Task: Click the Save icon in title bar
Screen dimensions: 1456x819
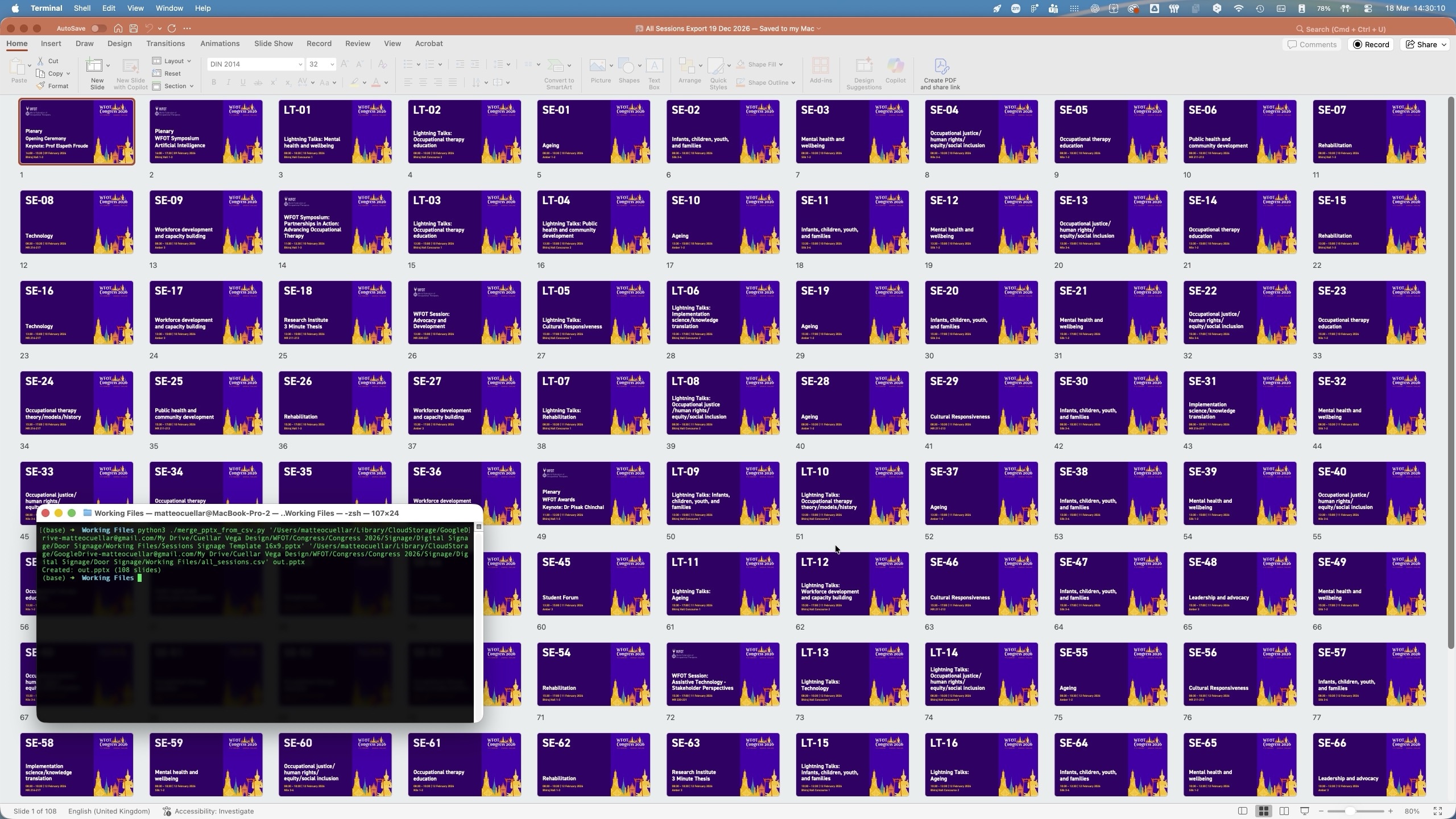Action: click(x=133, y=28)
